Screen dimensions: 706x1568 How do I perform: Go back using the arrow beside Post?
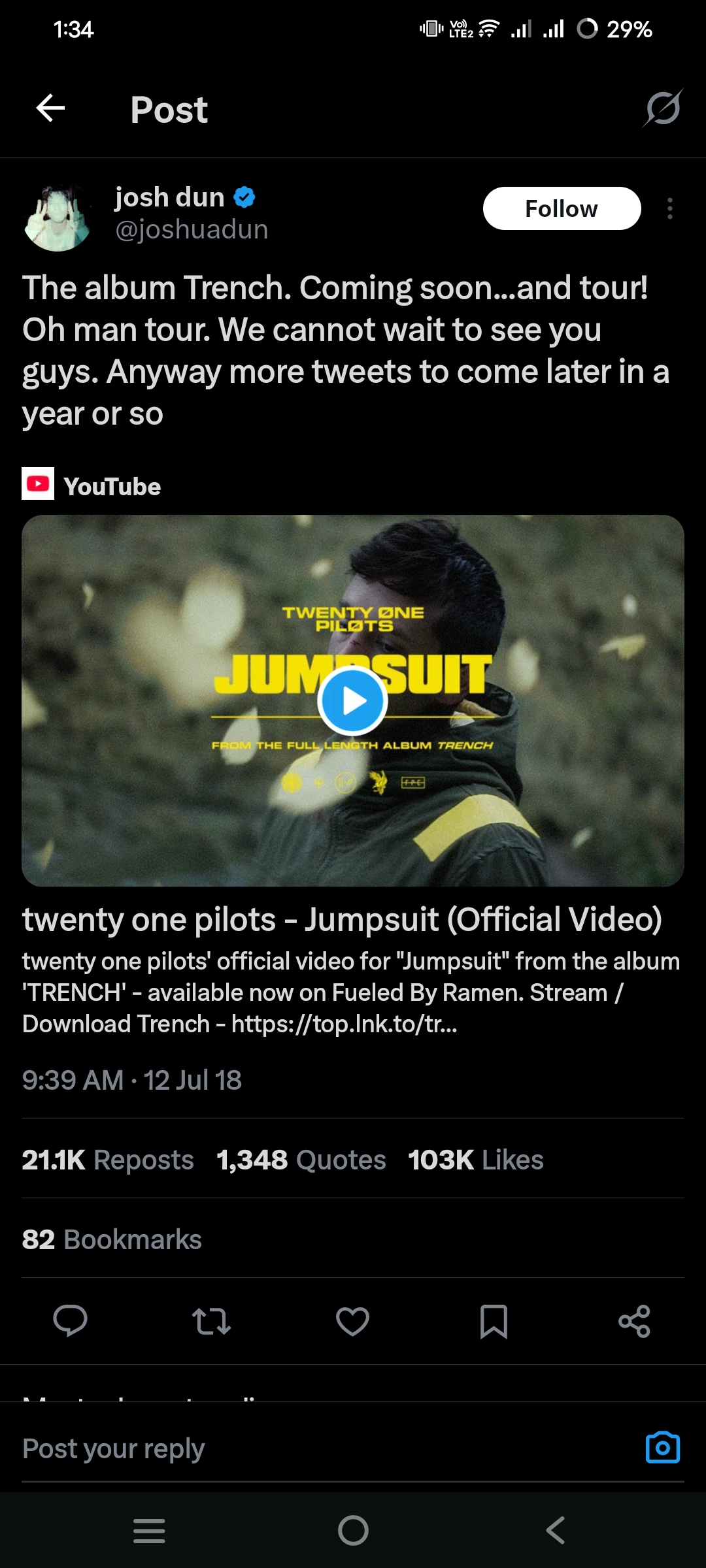(50, 108)
